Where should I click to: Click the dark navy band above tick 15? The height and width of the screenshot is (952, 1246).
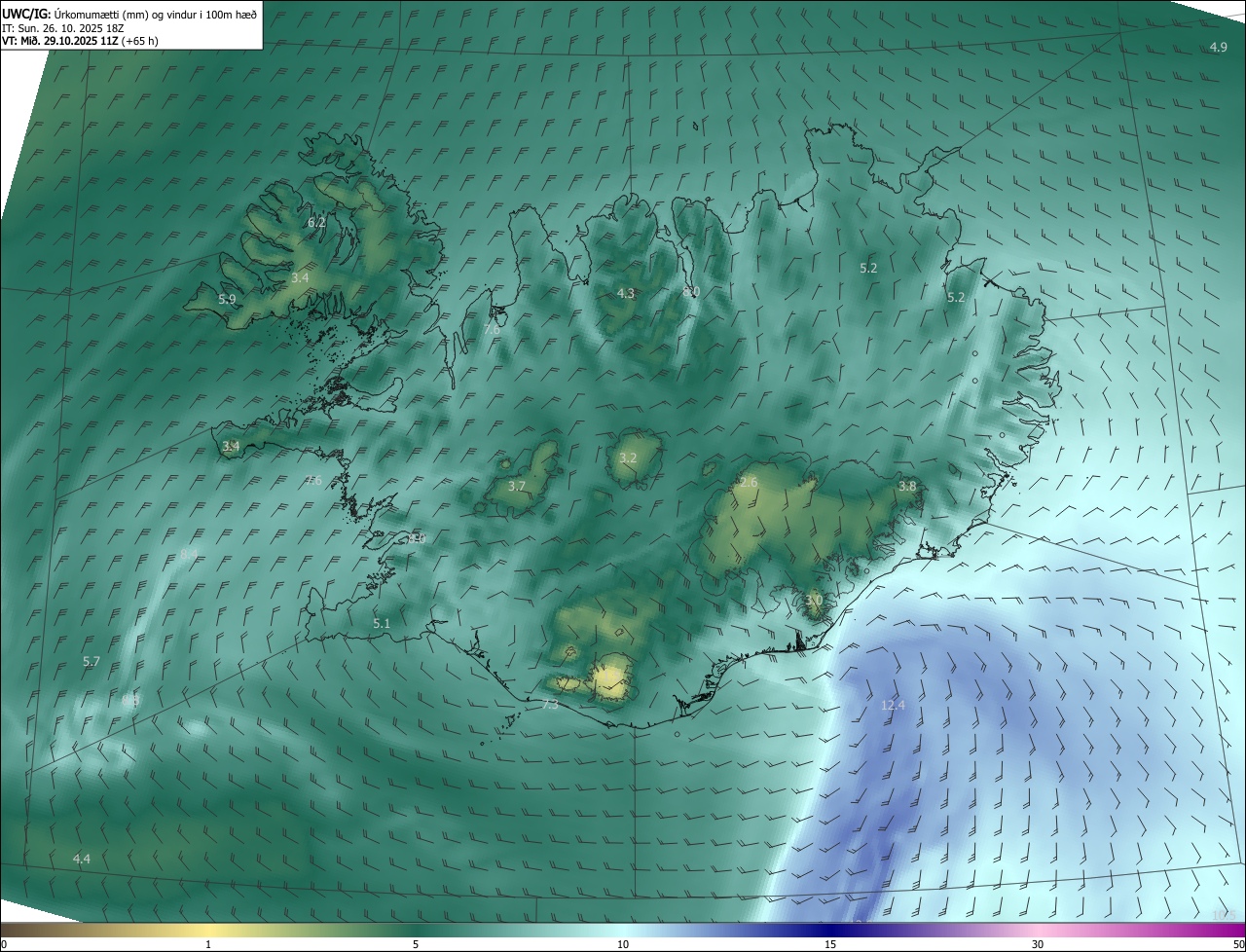pyautogui.click(x=830, y=930)
